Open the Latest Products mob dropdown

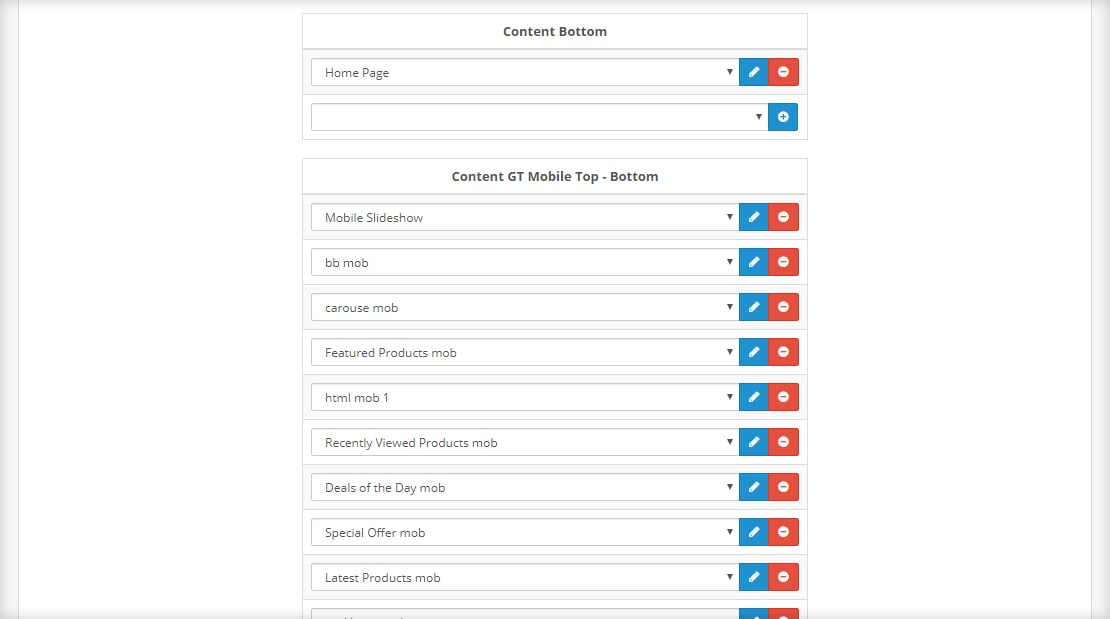pyautogui.click(x=525, y=577)
